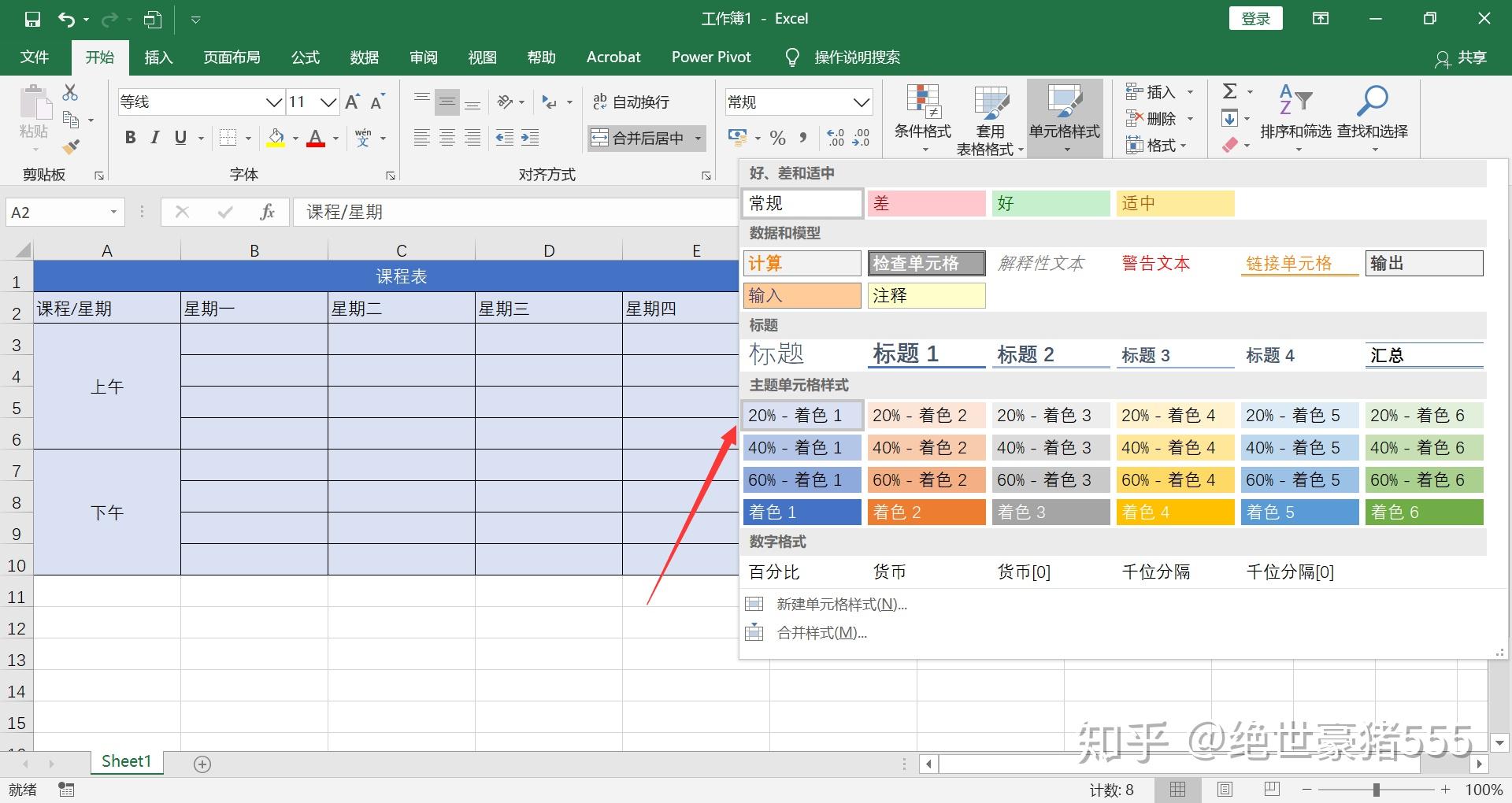This screenshot has height=803, width=1512.
Task: Select the 60% - 着色 2 style swatch
Action: click(927, 480)
